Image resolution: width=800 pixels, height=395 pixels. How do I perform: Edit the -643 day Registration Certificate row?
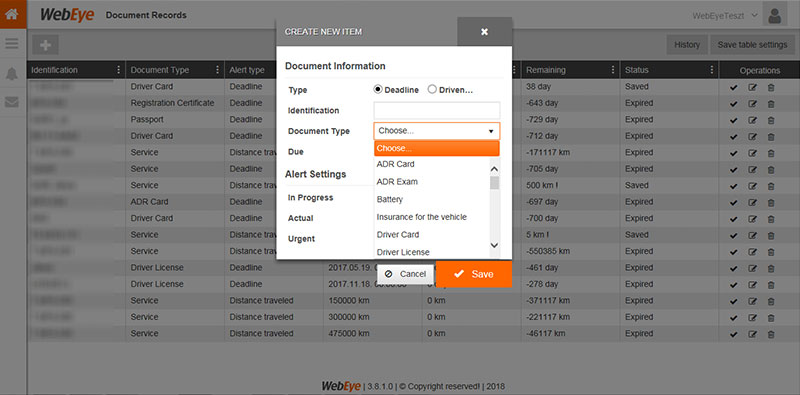pos(752,104)
